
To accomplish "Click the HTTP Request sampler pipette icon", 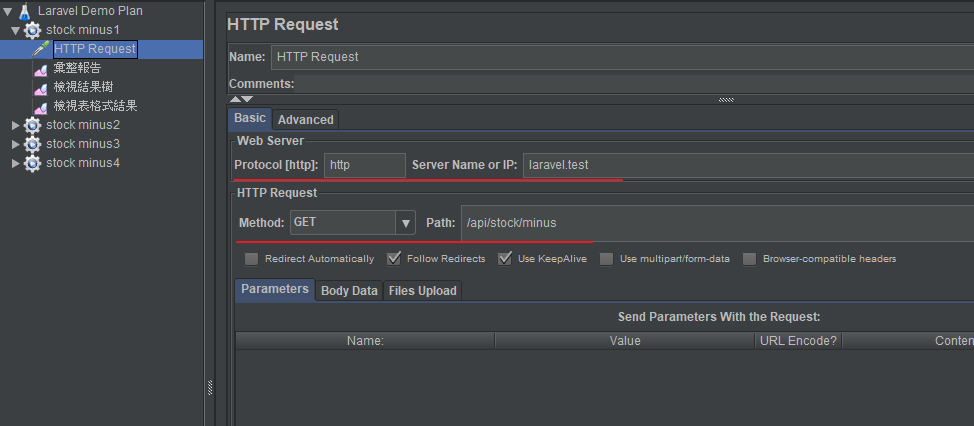I will click(41, 48).
